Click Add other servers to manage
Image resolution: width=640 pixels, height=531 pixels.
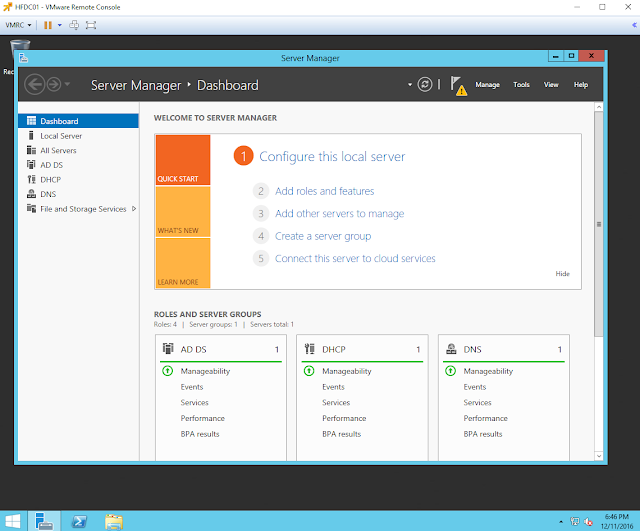point(340,213)
